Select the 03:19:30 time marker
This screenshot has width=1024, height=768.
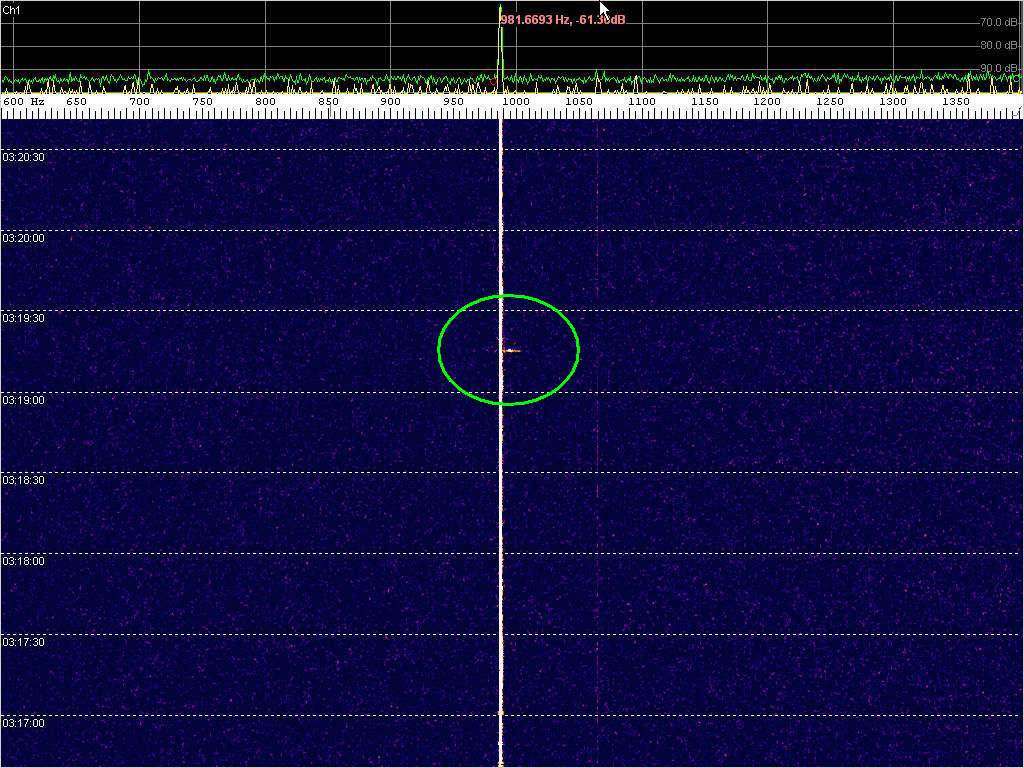pyautogui.click(x=23, y=318)
